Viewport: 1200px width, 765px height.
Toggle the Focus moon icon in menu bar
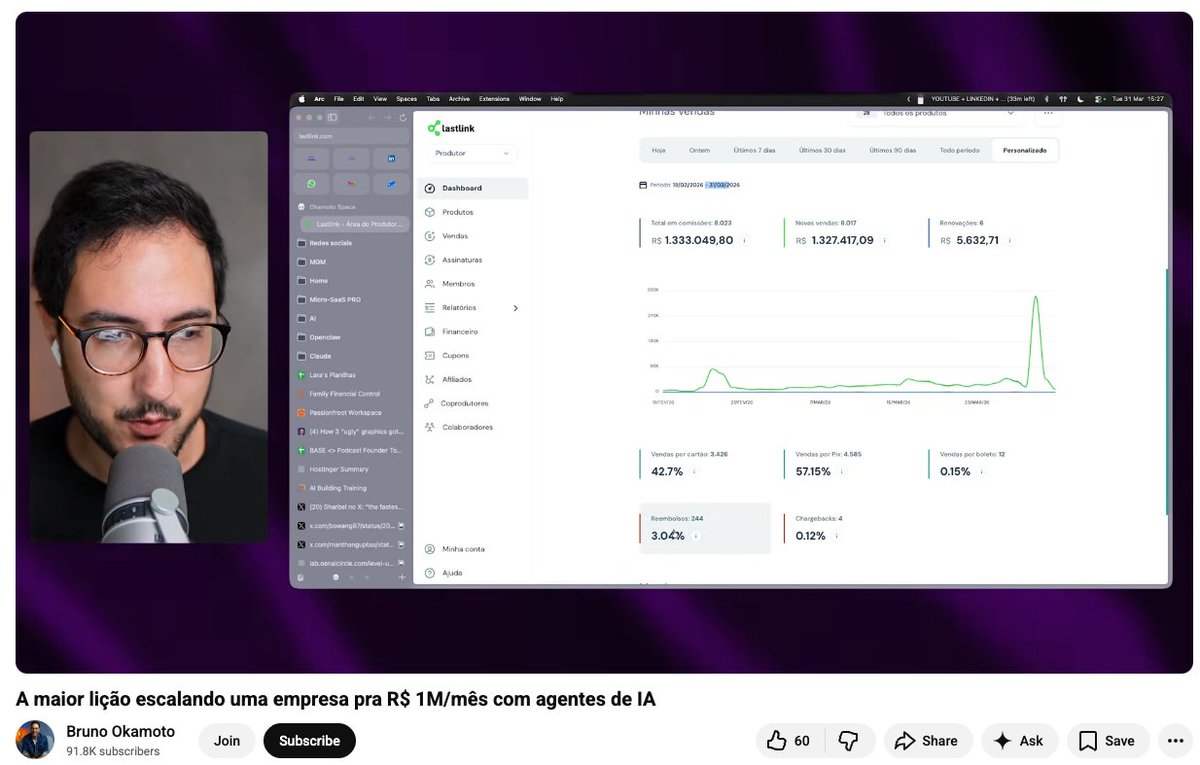pos(1081,99)
